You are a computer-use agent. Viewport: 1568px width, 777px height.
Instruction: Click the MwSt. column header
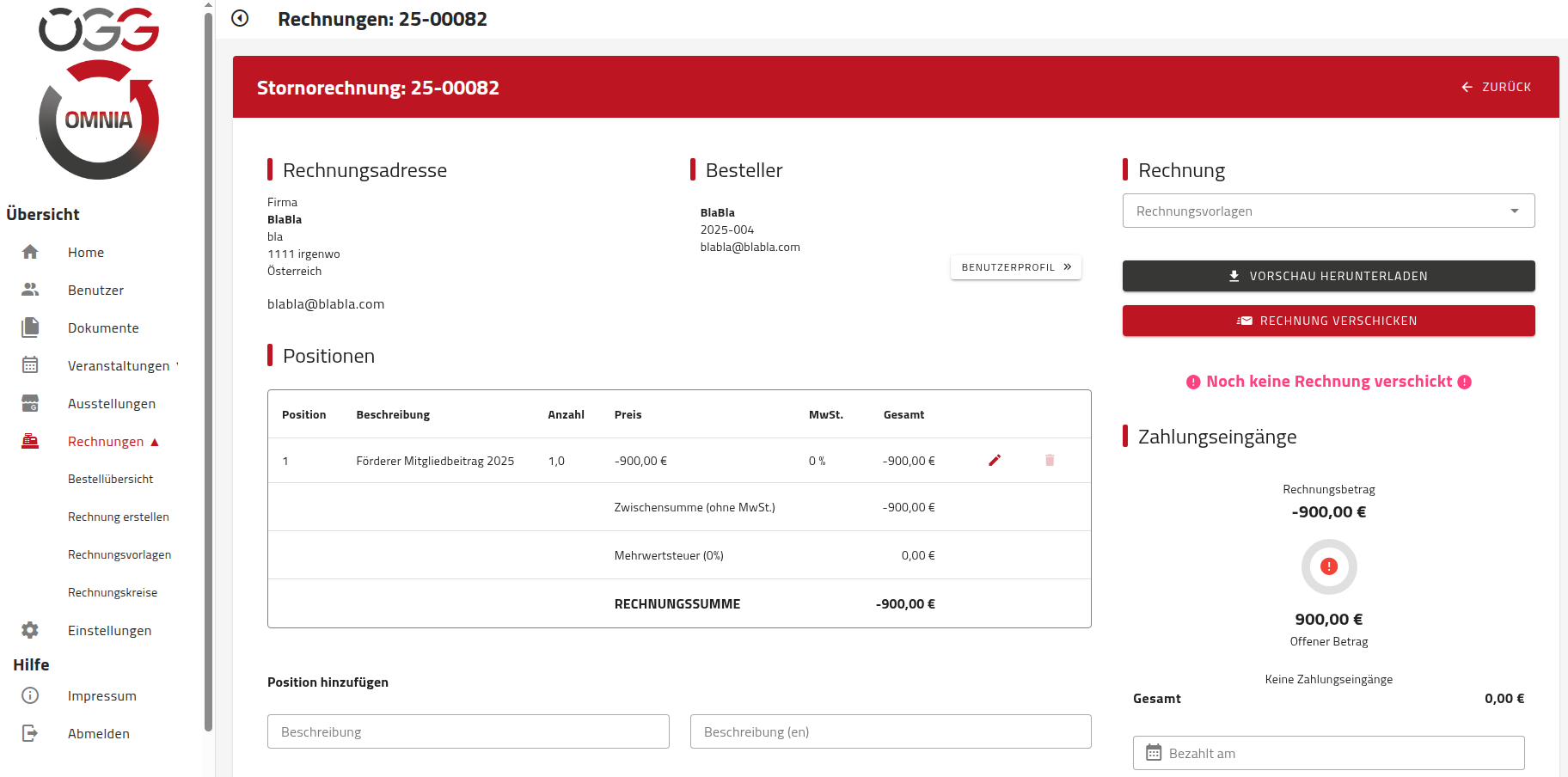tap(826, 414)
